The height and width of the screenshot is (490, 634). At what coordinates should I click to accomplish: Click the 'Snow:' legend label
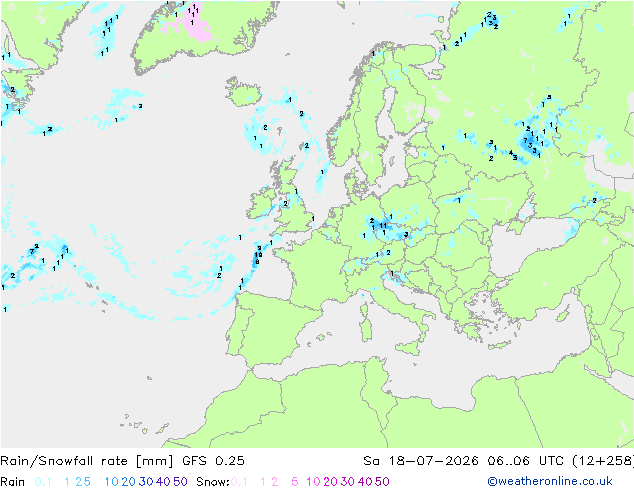213,482
